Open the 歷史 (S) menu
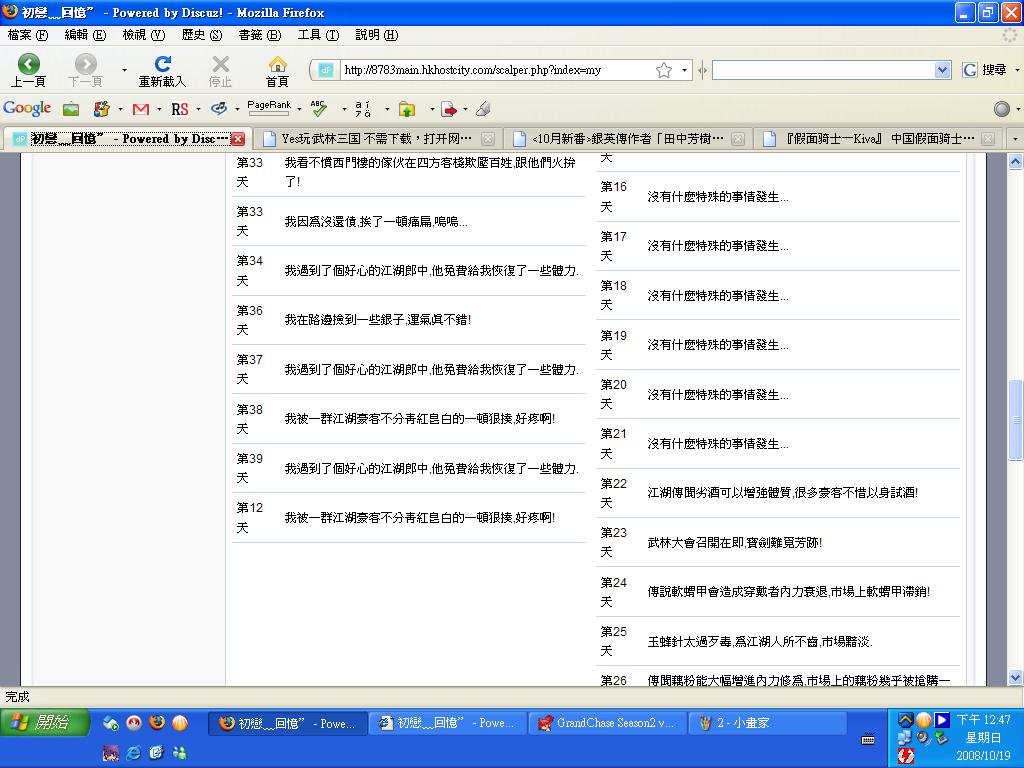The height and width of the screenshot is (768, 1024). click(x=202, y=35)
